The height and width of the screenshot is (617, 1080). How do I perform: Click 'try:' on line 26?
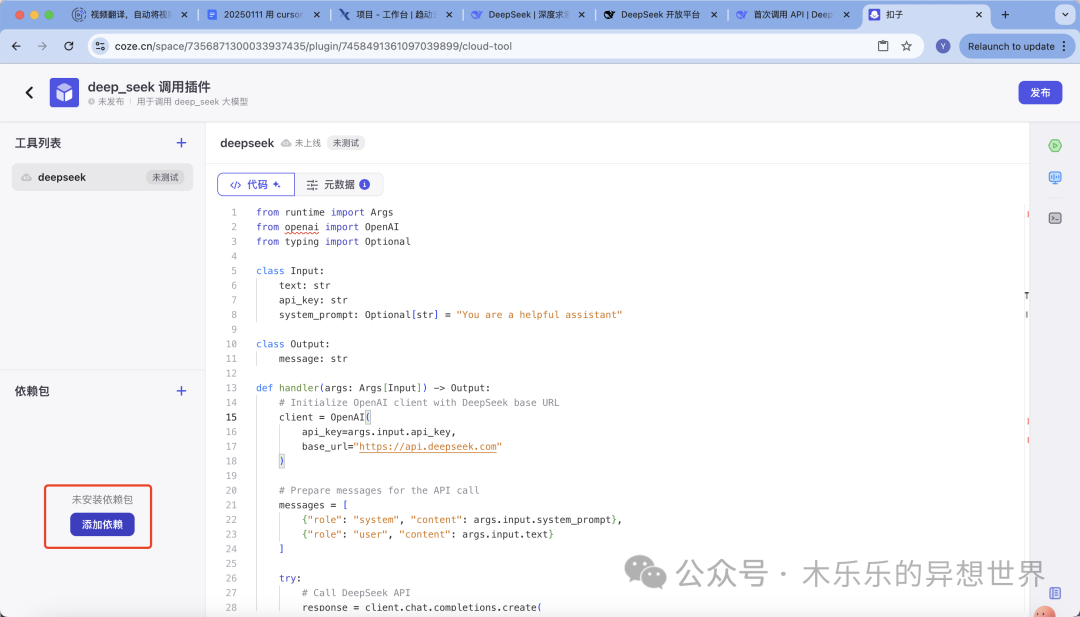click(290, 578)
